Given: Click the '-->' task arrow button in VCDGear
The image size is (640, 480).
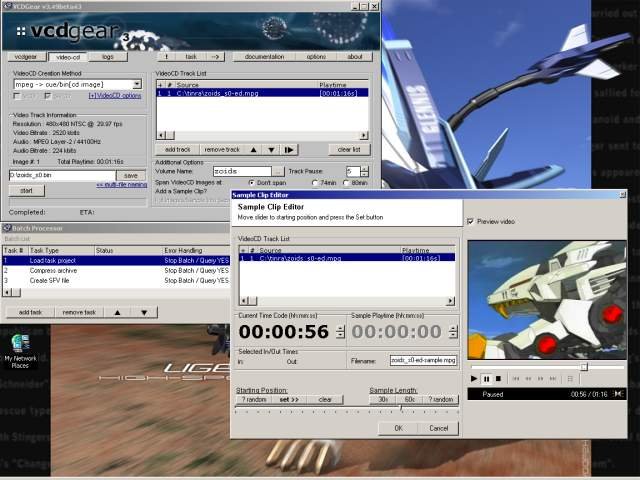Looking at the screenshot, I should coord(216,57).
